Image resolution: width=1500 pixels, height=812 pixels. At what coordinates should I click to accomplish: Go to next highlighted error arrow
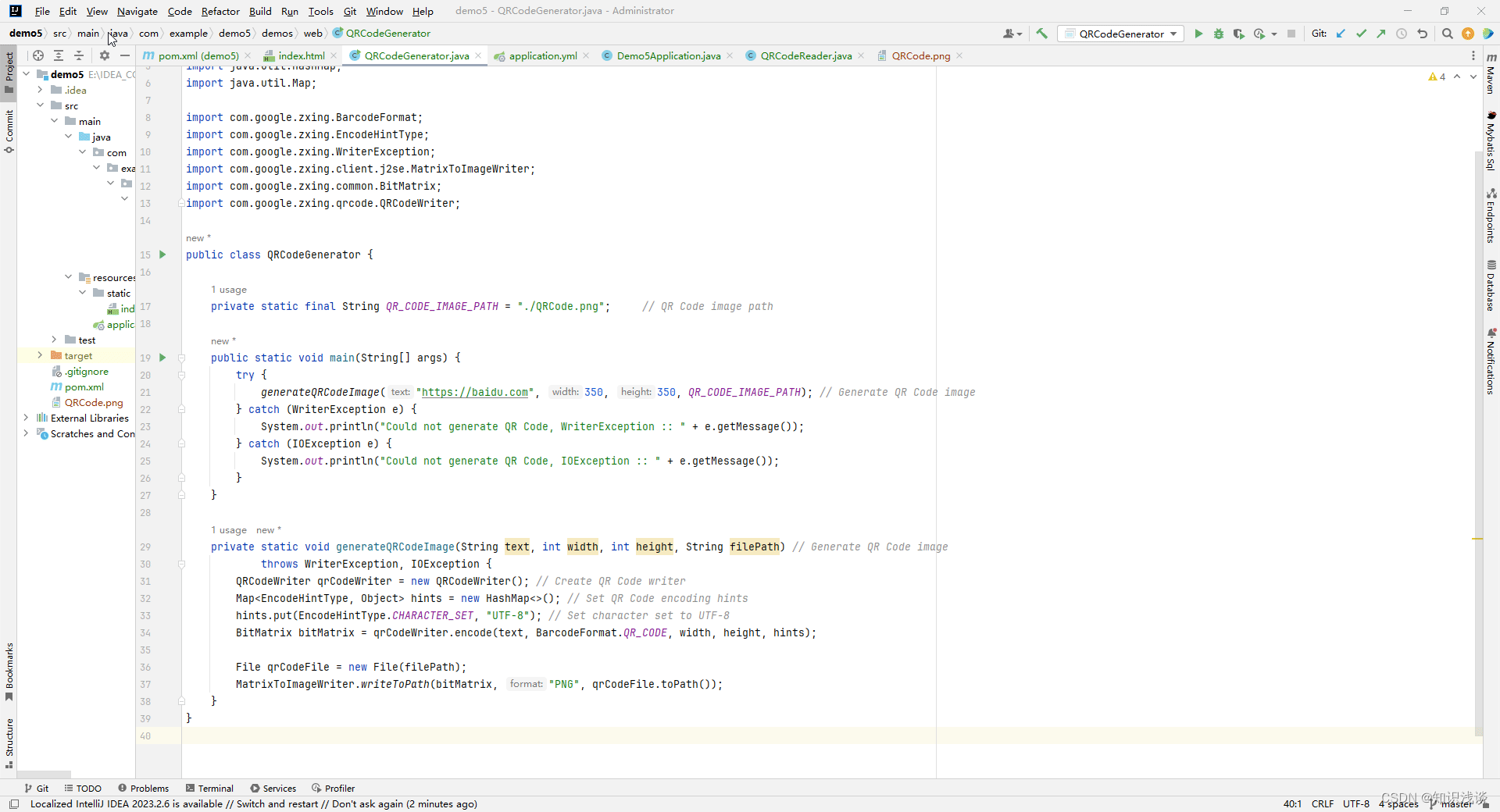(1473, 77)
